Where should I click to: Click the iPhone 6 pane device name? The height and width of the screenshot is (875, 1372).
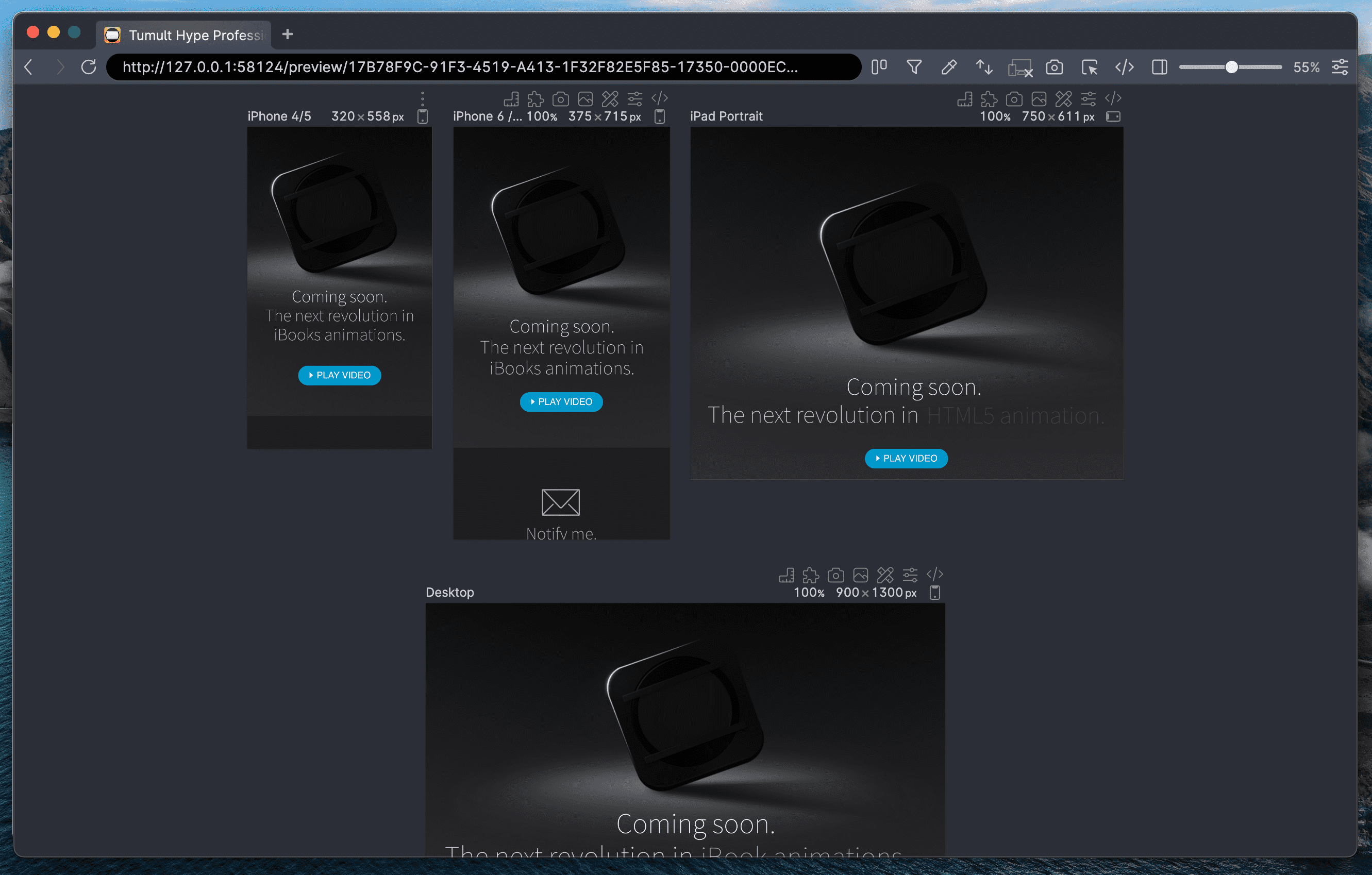pyautogui.click(x=487, y=116)
